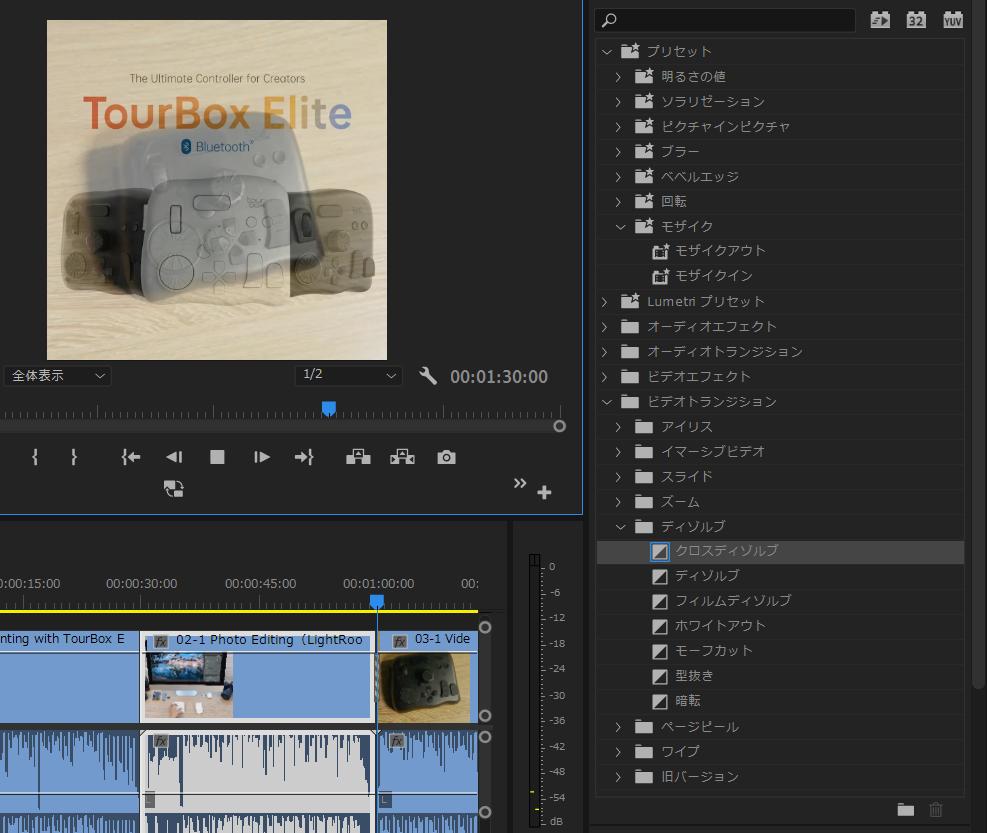Expand the 明るさの値 preset folder
Screen dimensions: 987x833
pyautogui.click(x=618, y=77)
